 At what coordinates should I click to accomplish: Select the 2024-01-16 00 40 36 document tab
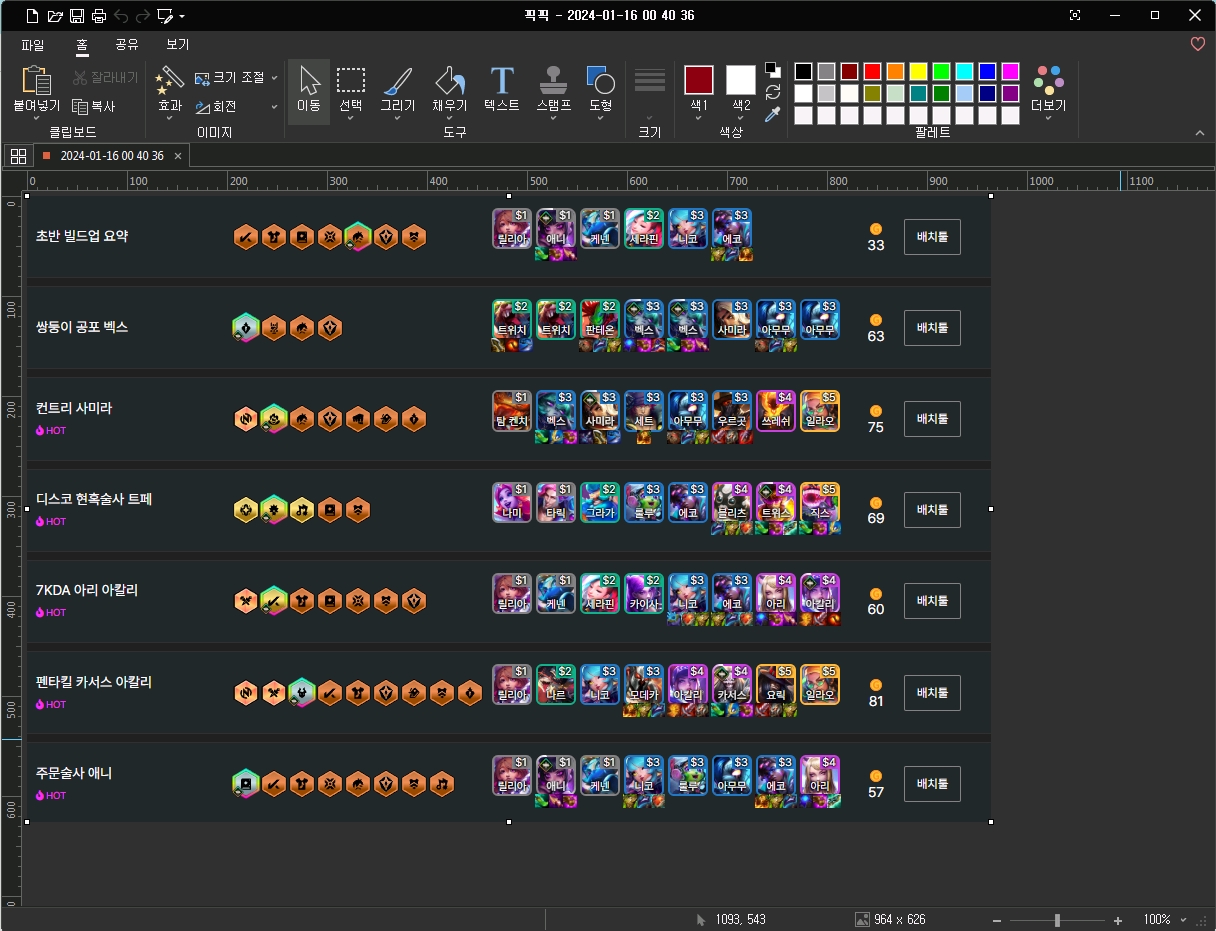112,156
